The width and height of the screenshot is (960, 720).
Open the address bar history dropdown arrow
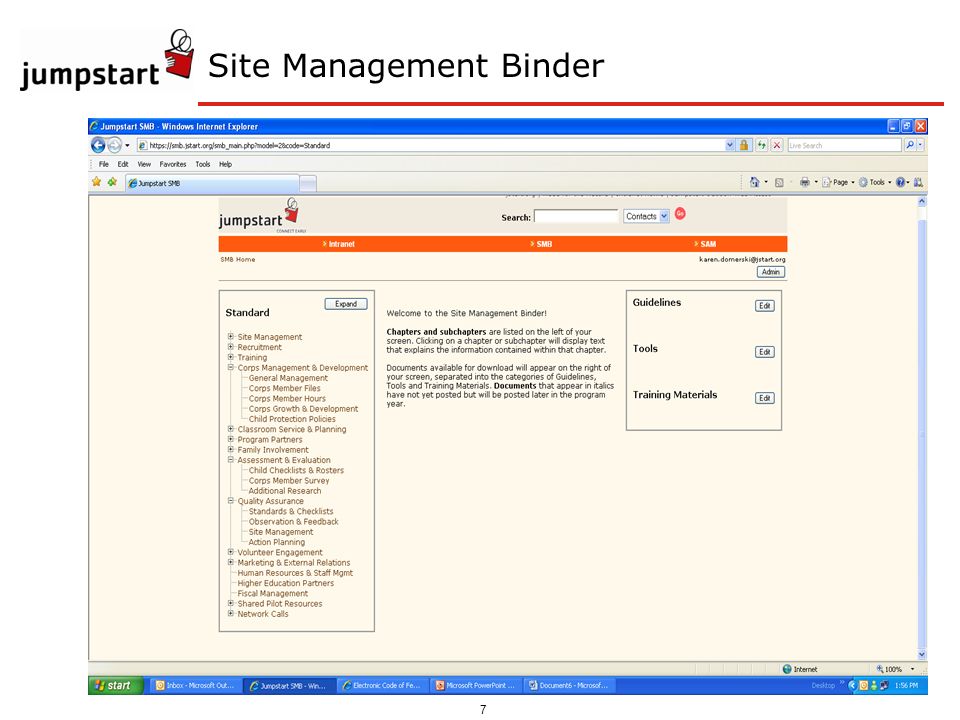[x=729, y=145]
